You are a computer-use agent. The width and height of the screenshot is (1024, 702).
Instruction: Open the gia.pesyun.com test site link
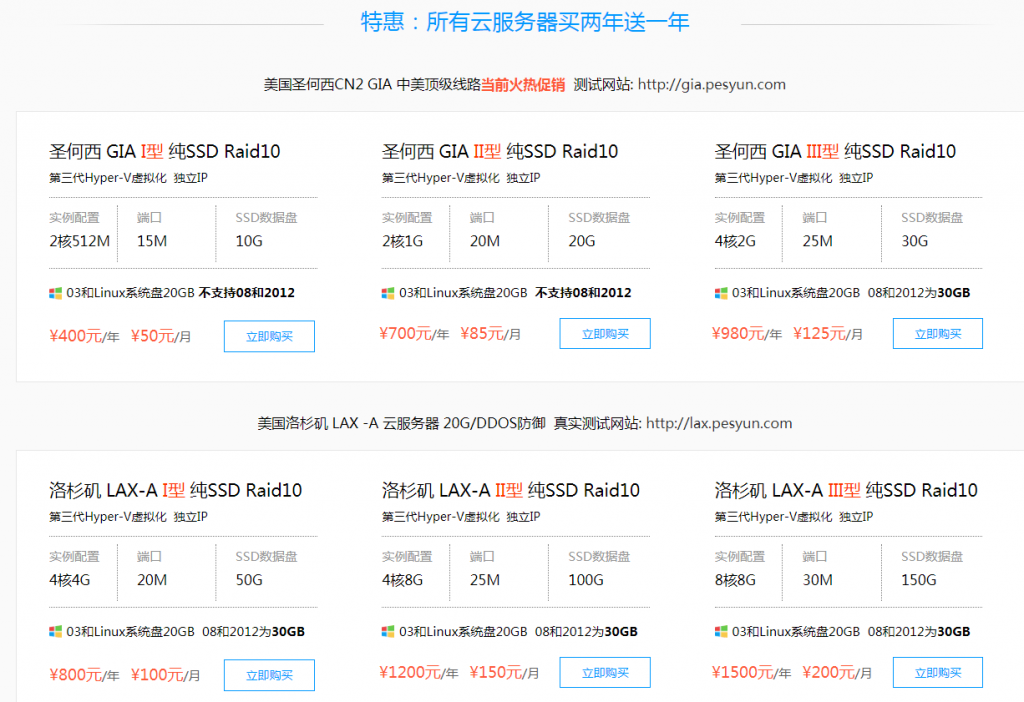[711, 85]
